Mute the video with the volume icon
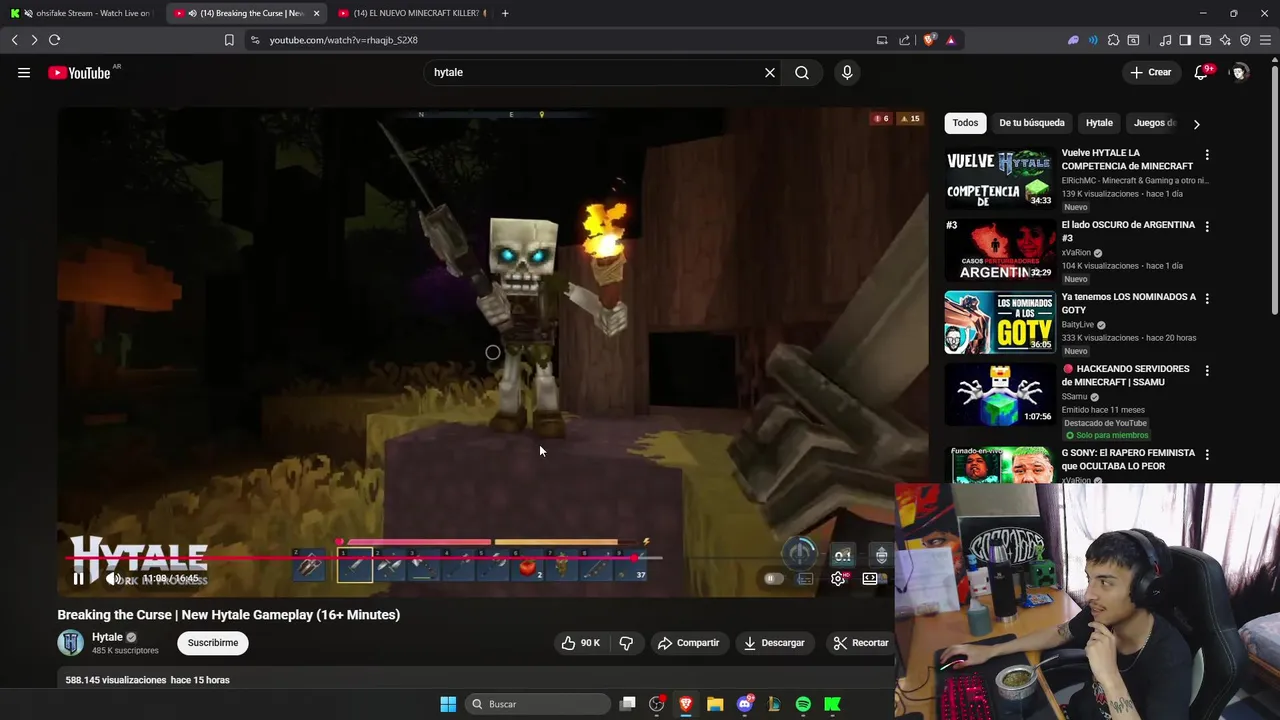The width and height of the screenshot is (1280, 720). (113, 578)
